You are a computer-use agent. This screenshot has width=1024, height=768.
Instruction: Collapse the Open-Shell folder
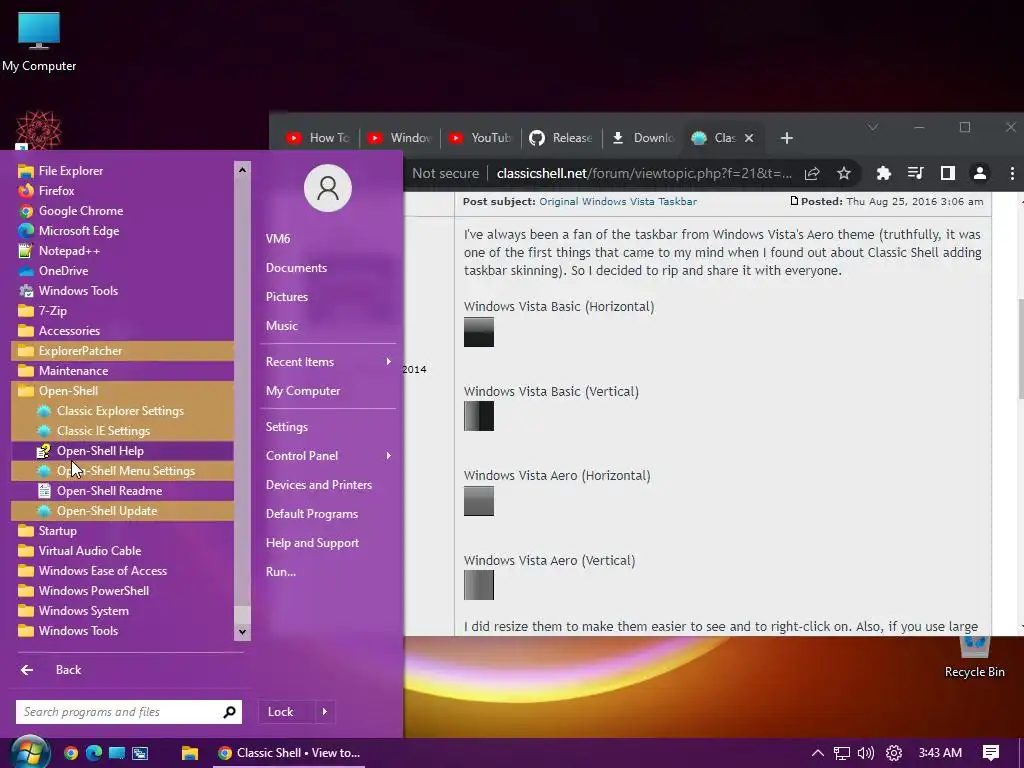pyautogui.click(x=122, y=391)
